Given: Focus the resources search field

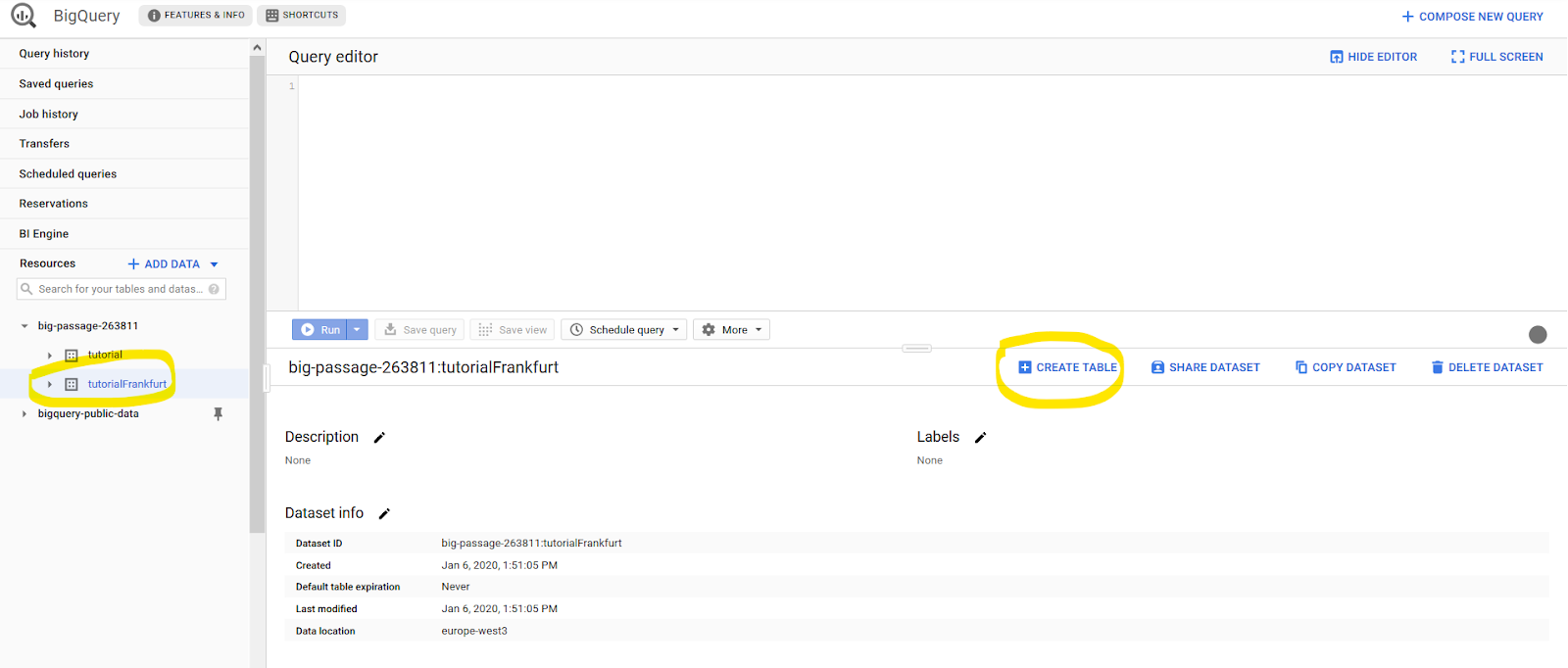Looking at the screenshot, I should pos(121,289).
